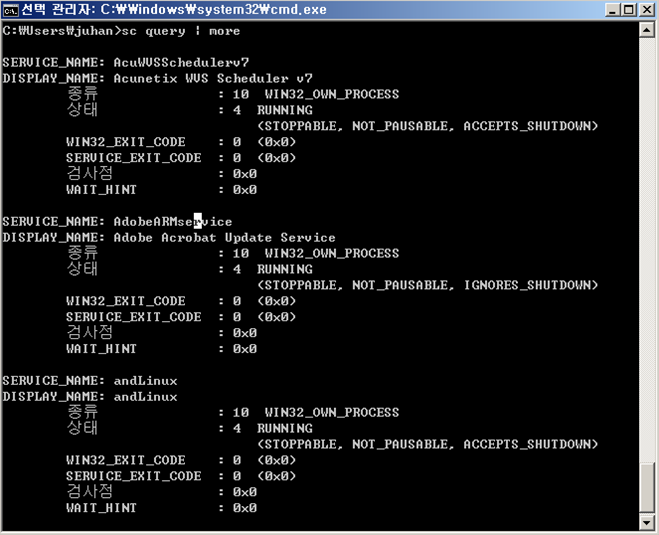
Task: Click 검사점 label under AdobeARMservice
Action: tap(90, 332)
